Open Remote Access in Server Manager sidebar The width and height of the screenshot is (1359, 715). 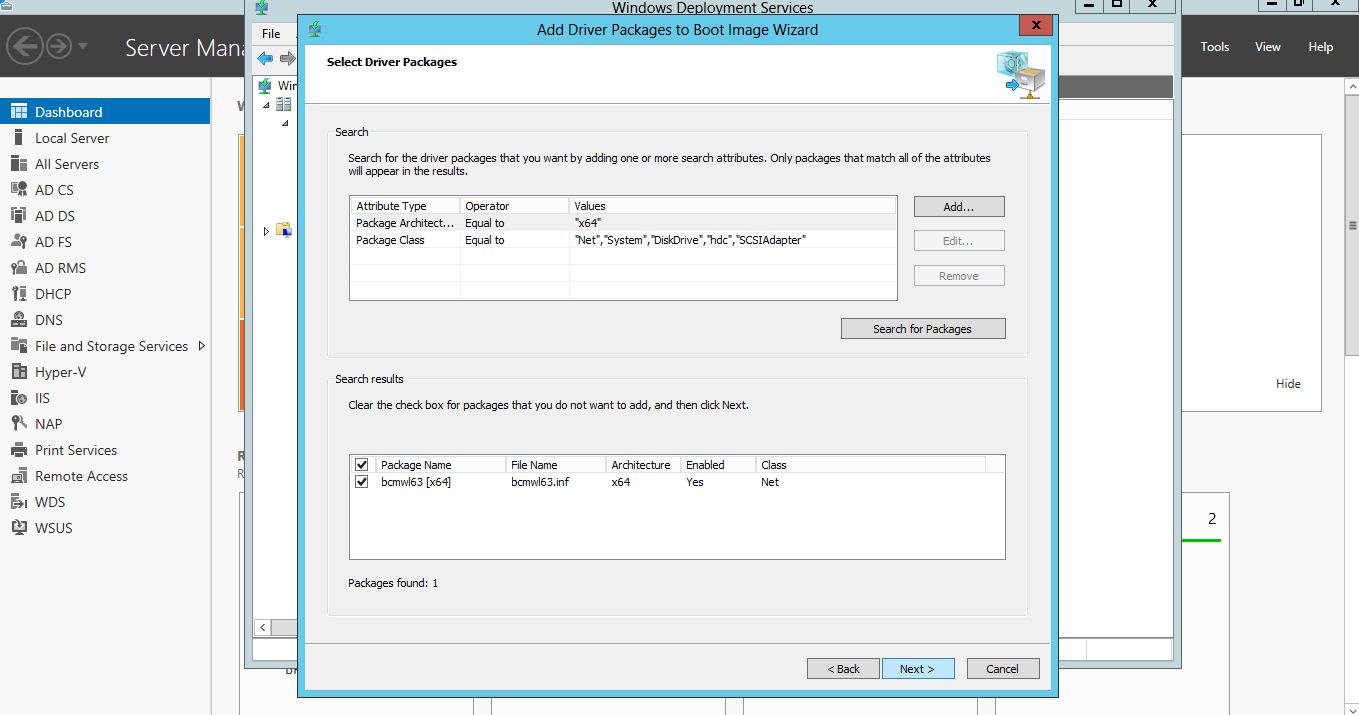[105, 476]
